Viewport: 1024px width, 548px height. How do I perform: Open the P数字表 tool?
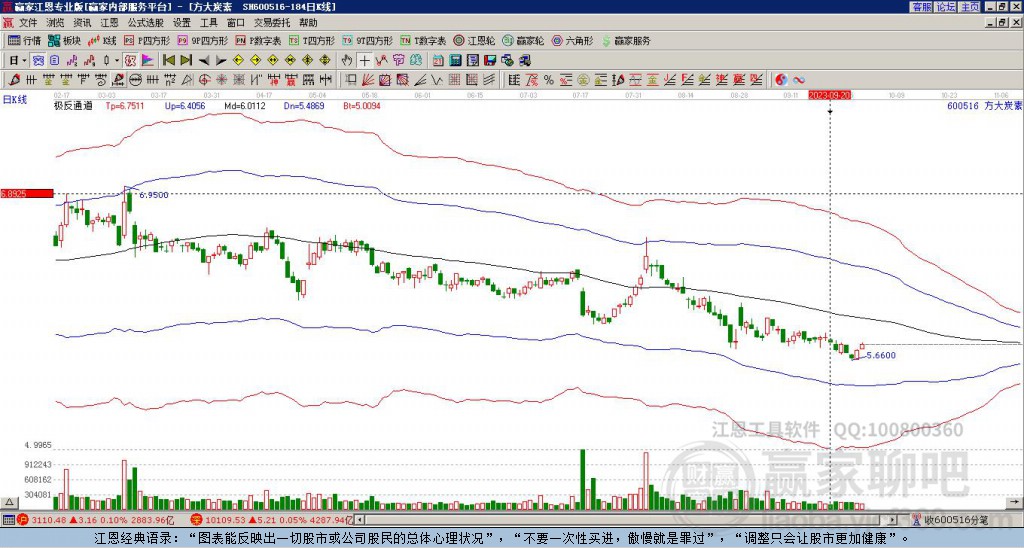[x=258, y=40]
